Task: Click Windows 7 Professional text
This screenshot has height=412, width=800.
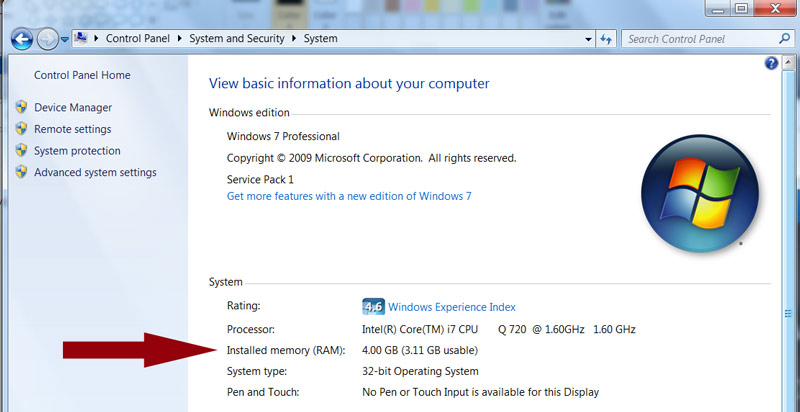Action: click(x=283, y=137)
